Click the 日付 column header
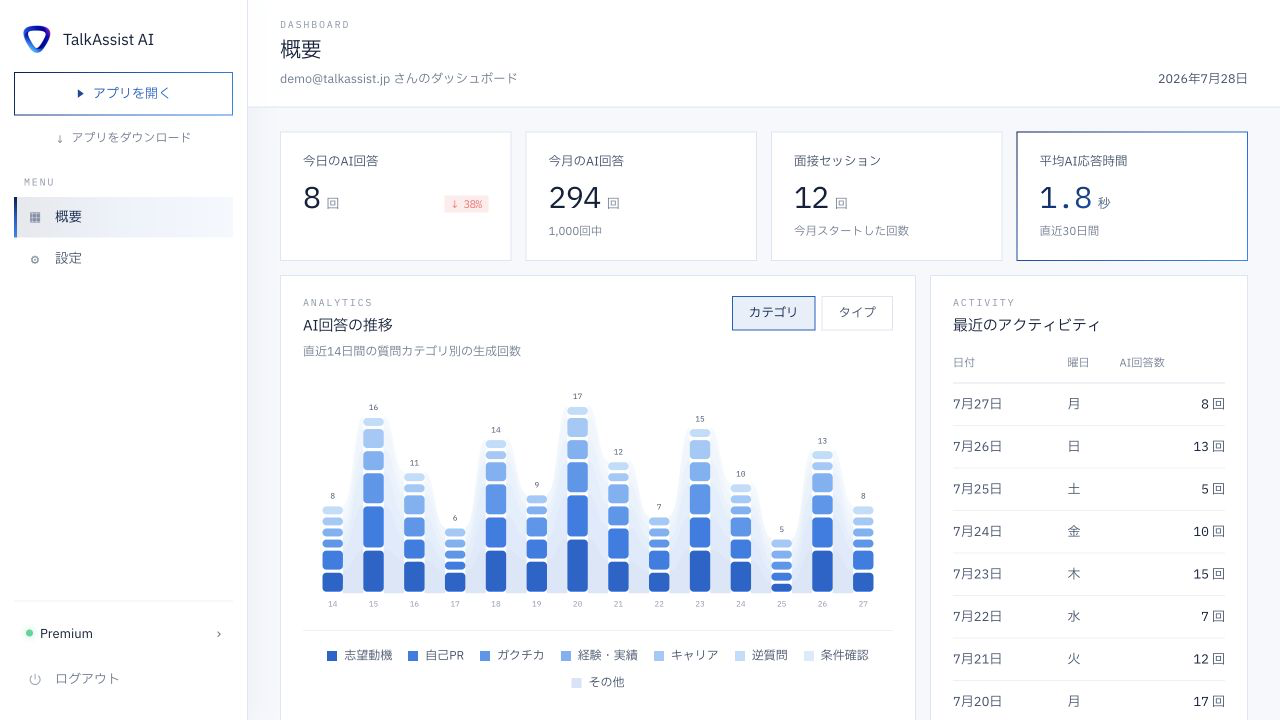 tap(964, 363)
